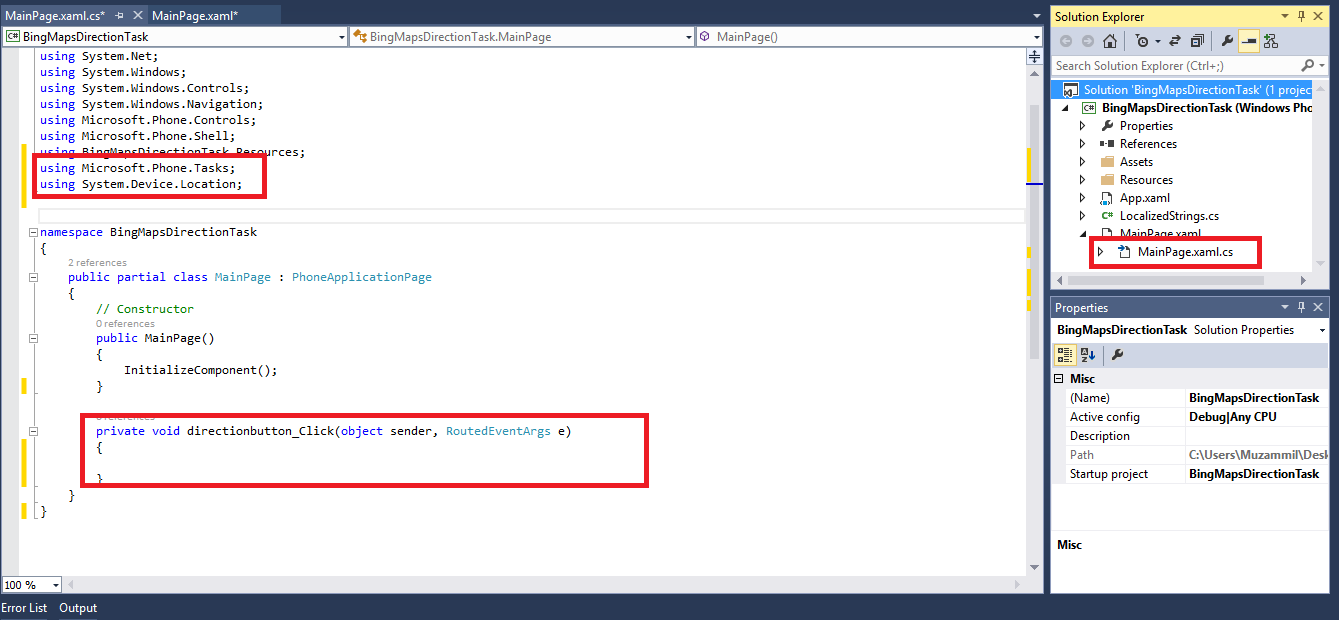This screenshot has width=1339, height=620.
Task: Select MainPage.xaml.cs in Solution Explorer
Action: coord(1185,252)
